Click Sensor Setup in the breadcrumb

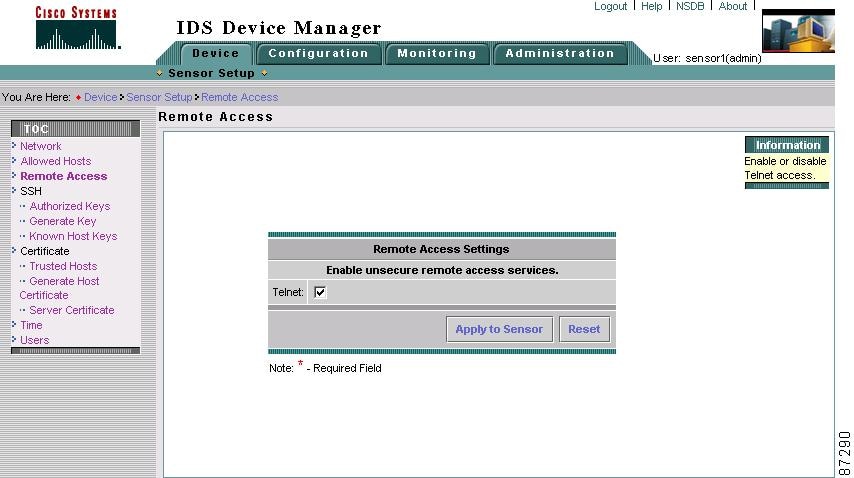click(160, 97)
